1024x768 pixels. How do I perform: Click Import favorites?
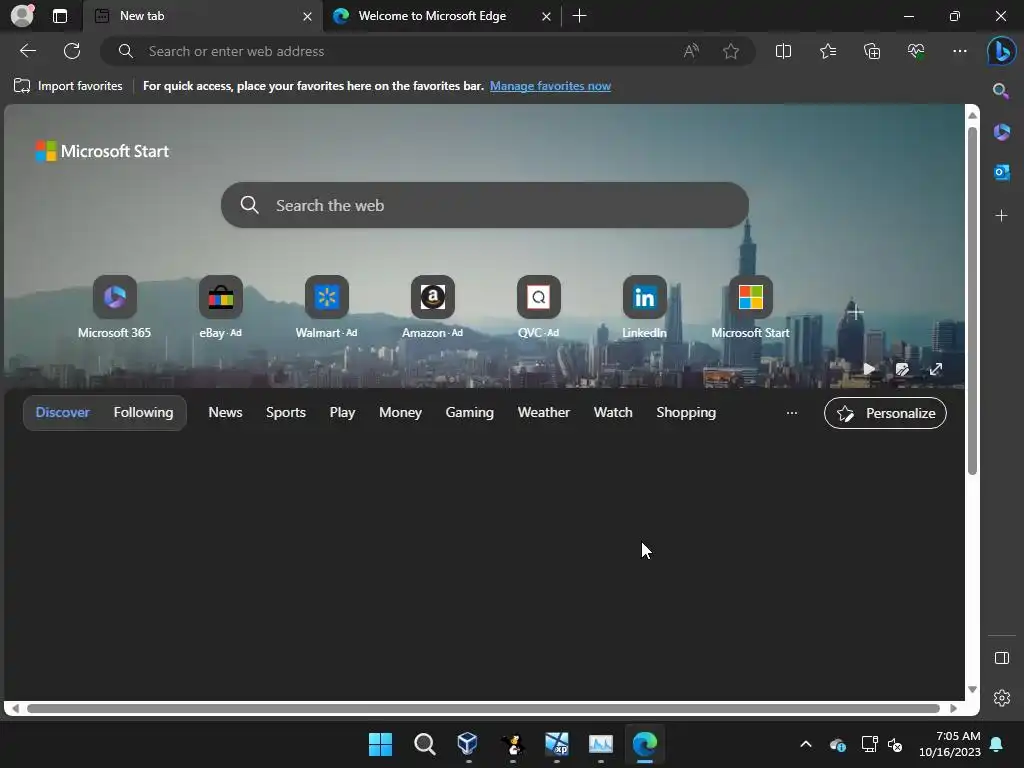point(68,86)
